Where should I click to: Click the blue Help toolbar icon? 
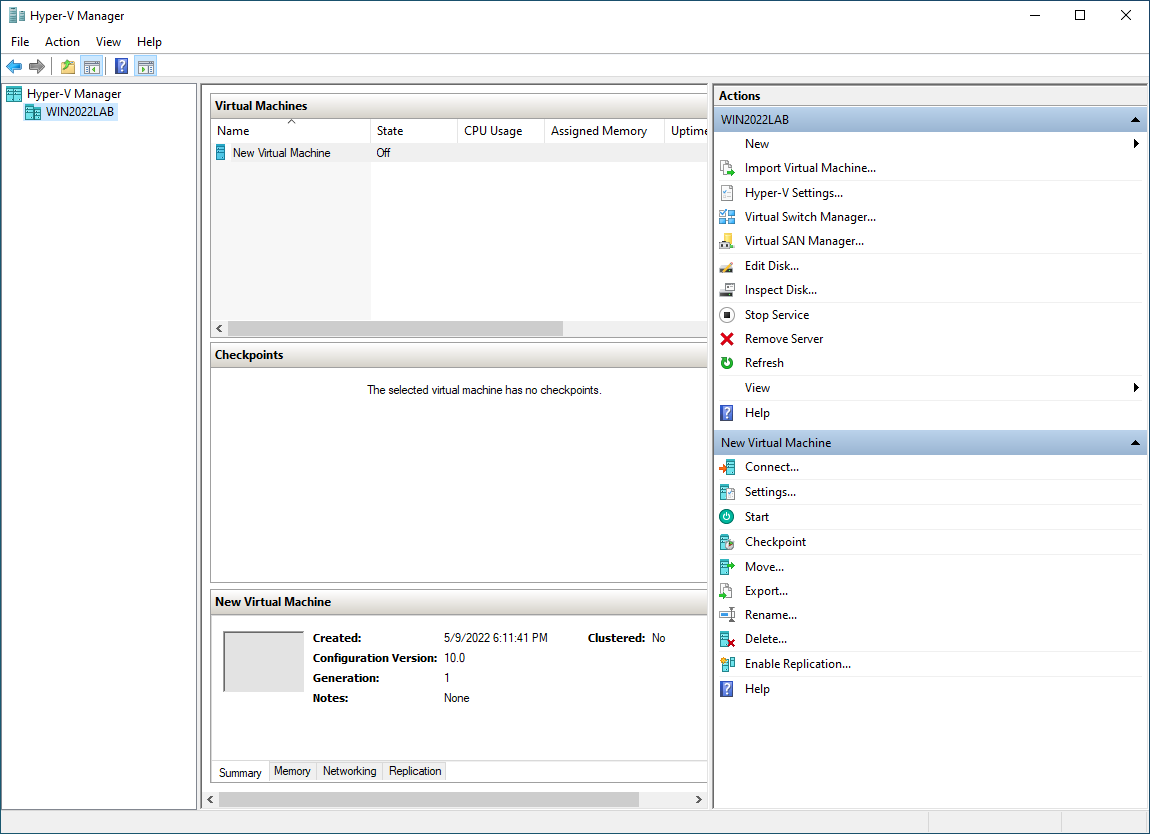click(x=122, y=67)
